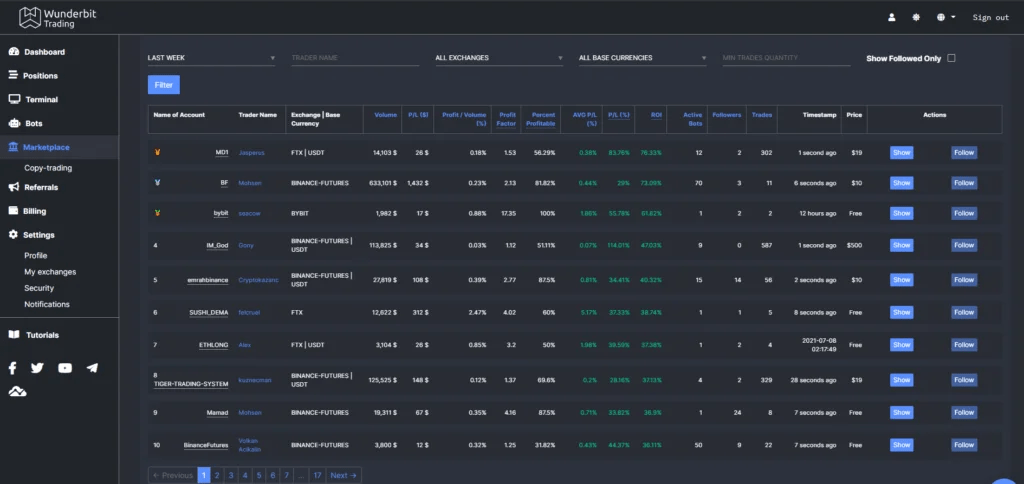1024x484 pixels.
Task: Click the YouTube icon
Action: pos(65,368)
